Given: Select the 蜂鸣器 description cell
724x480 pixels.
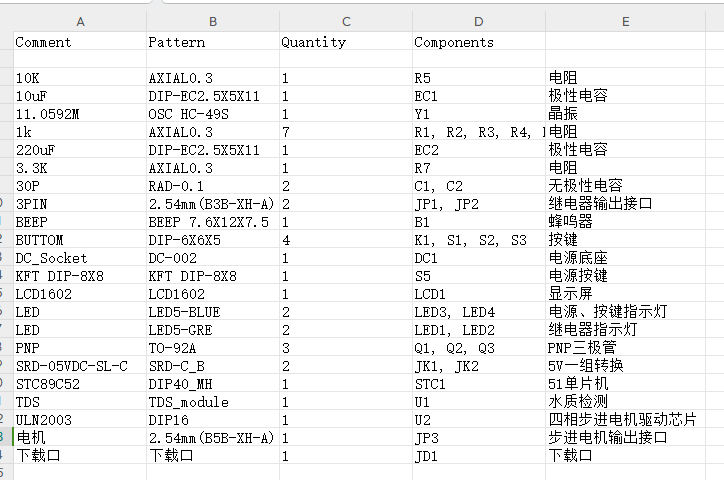Looking at the screenshot, I should [570, 222].
